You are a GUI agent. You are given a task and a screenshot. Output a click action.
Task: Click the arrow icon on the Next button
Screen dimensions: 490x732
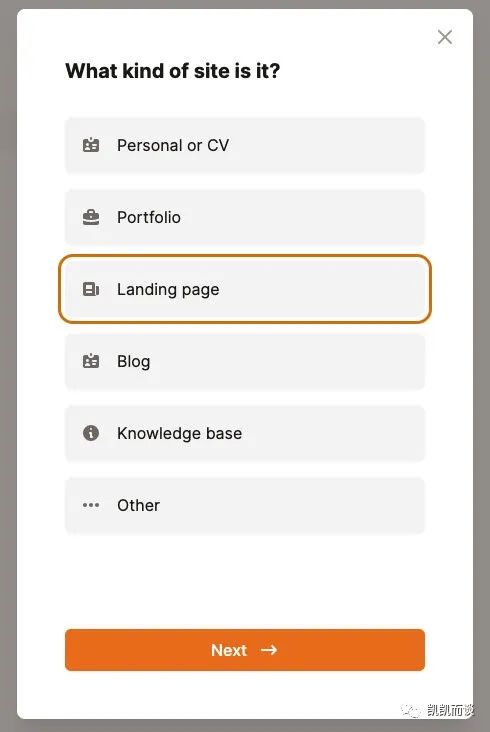tap(269, 650)
